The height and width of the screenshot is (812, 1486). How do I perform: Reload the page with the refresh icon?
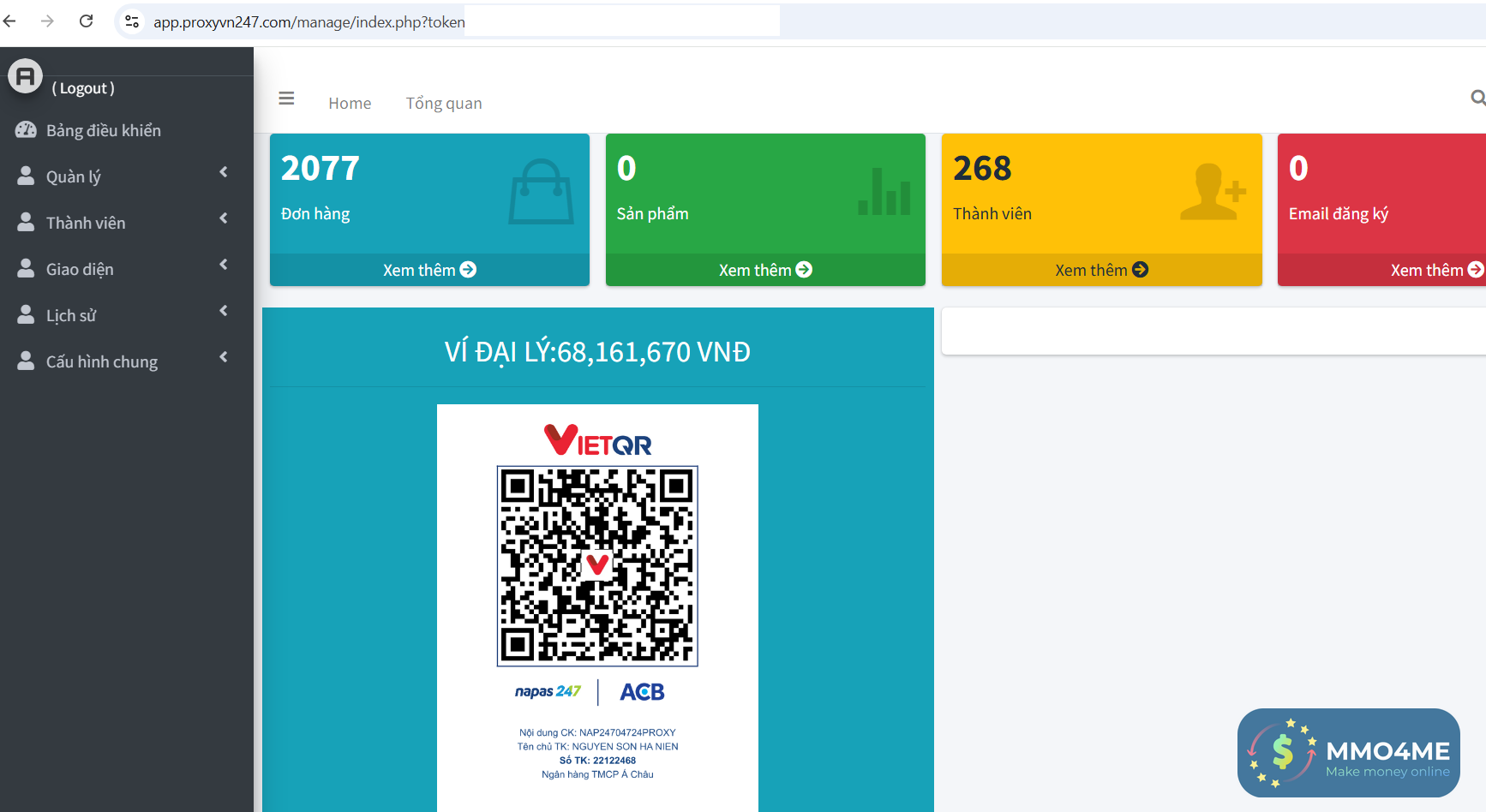(x=86, y=21)
